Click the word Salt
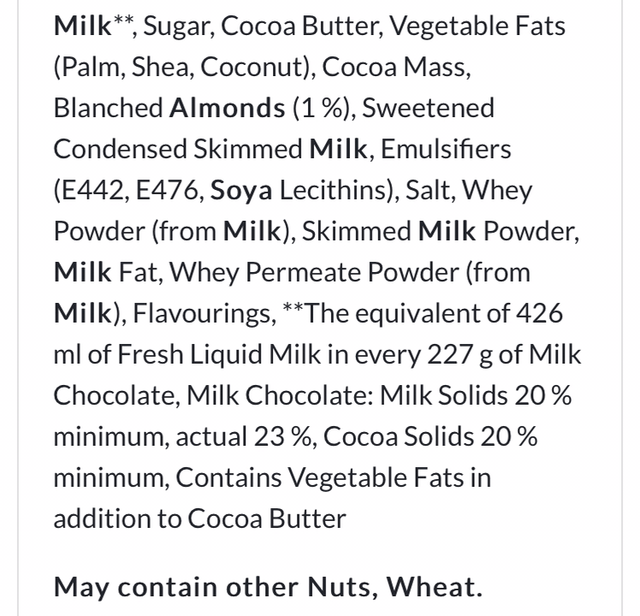Image resolution: width=640 pixels, height=616 pixels. (430, 190)
